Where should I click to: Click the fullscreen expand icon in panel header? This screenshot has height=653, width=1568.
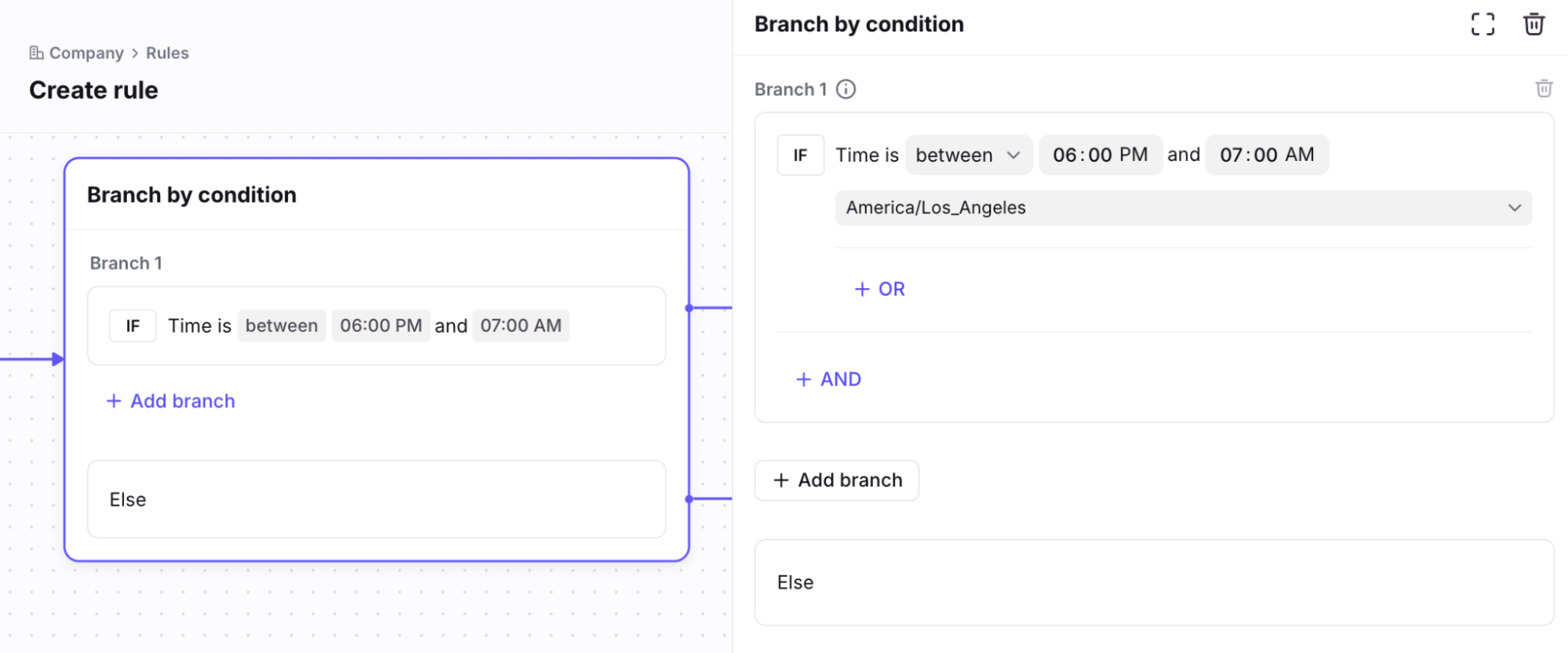1483,24
